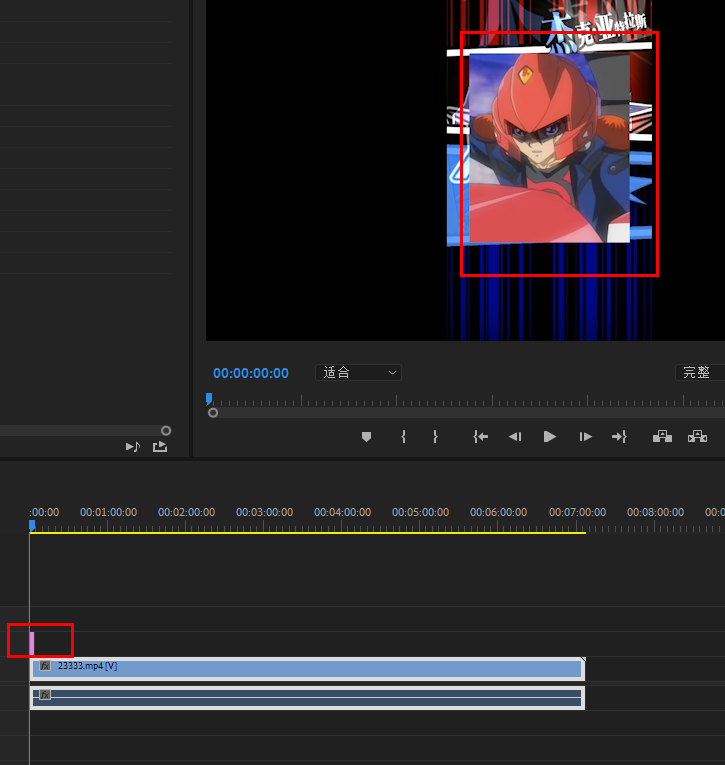
Task: Select the audio clip below 23333.mp4
Action: click(x=307, y=698)
